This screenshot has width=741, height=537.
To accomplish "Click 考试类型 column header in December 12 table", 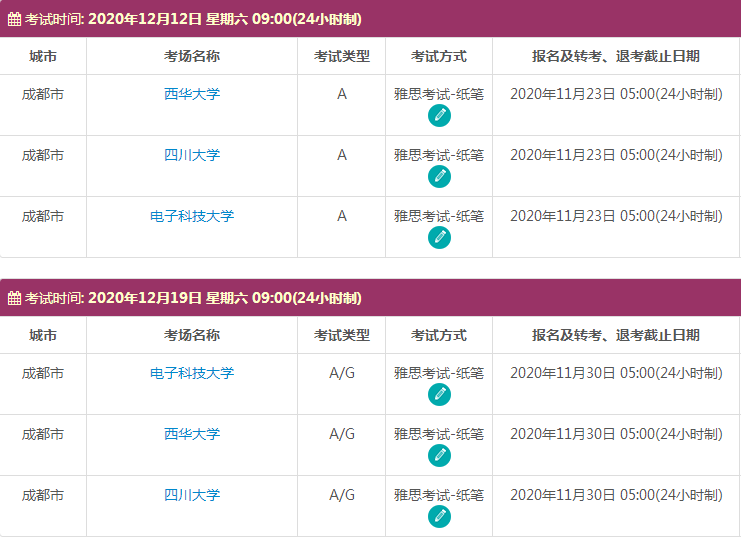I will [341, 56].
